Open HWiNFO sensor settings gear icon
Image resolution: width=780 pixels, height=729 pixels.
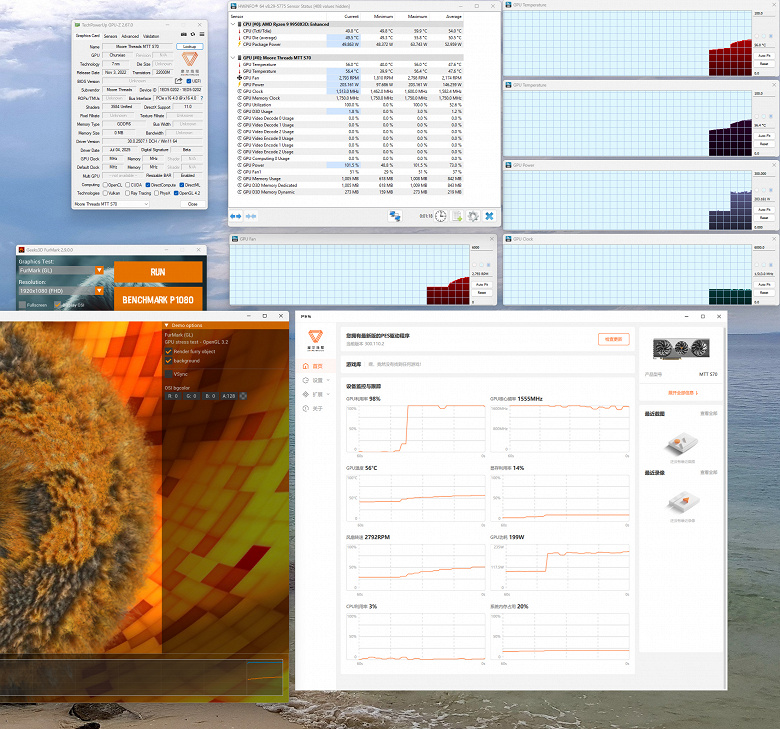pyautogui.click(x=473, y=216)
